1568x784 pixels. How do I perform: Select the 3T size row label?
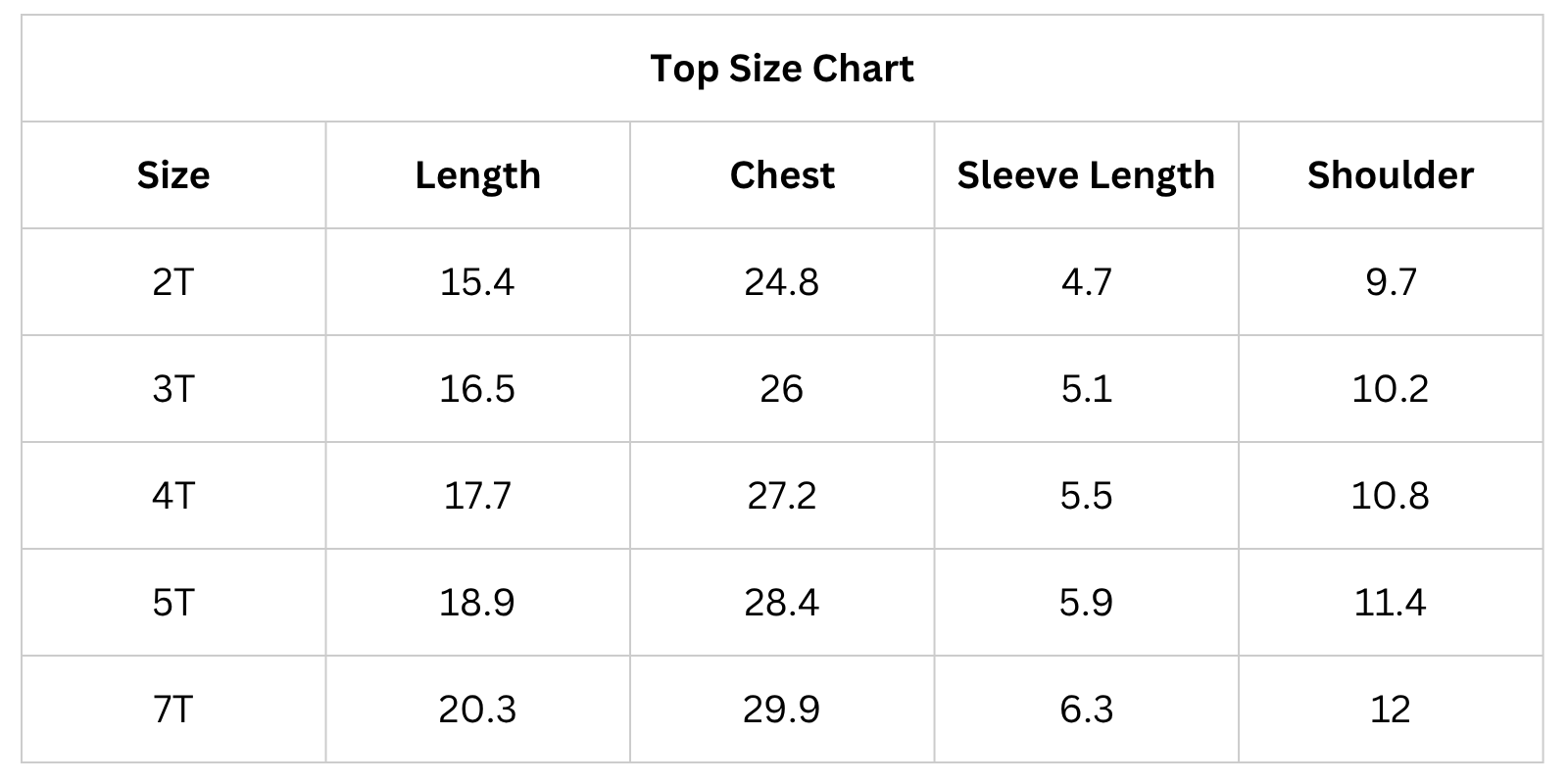pos(173,389)
